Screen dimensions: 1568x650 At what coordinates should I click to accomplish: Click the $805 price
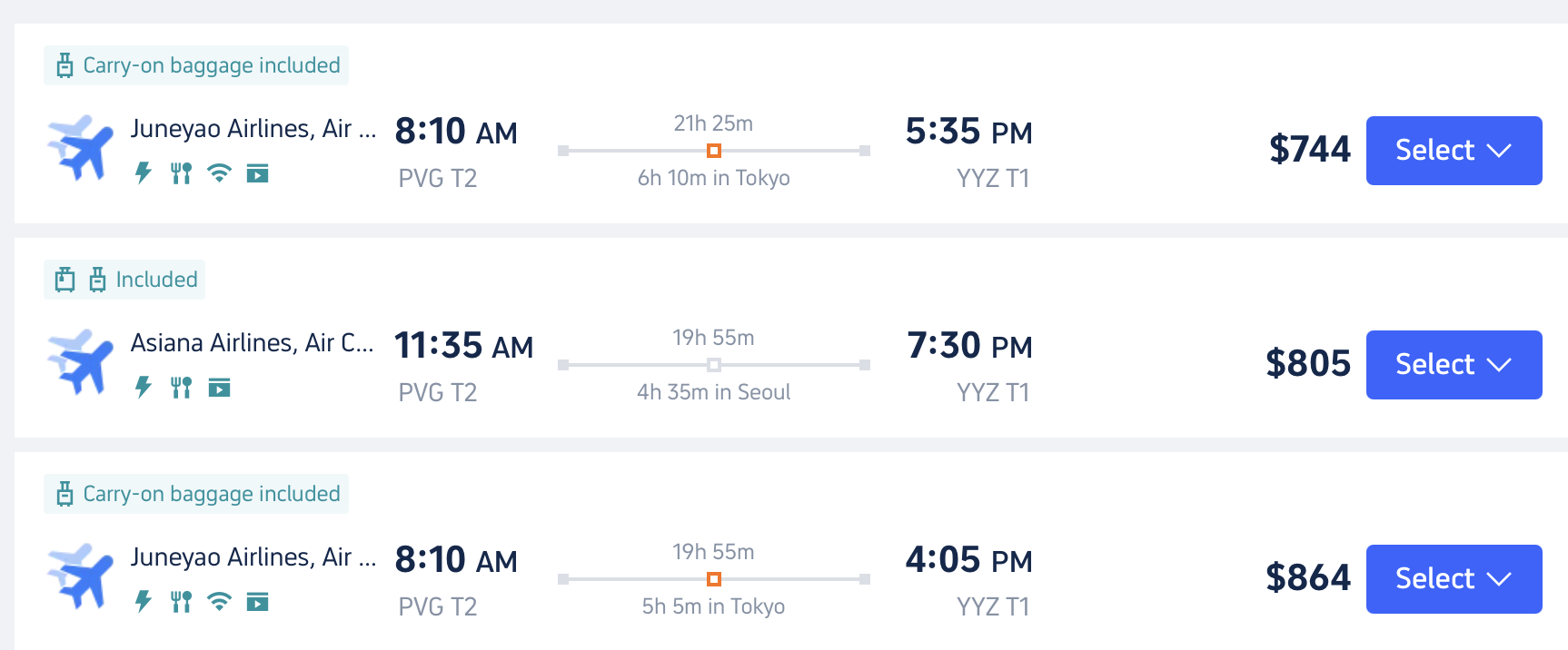[x=1308, y=364]
